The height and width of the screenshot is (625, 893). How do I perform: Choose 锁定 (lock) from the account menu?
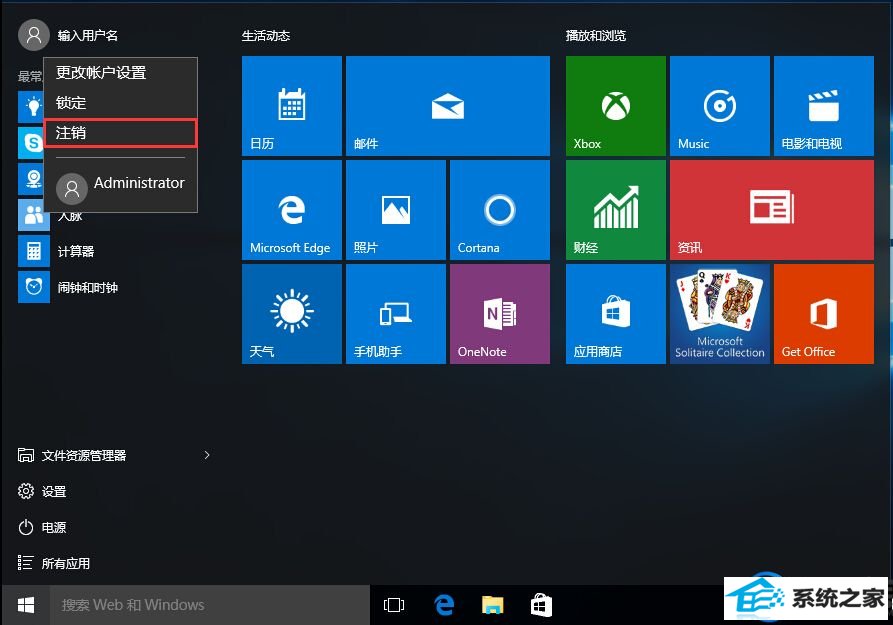[120, 103]
